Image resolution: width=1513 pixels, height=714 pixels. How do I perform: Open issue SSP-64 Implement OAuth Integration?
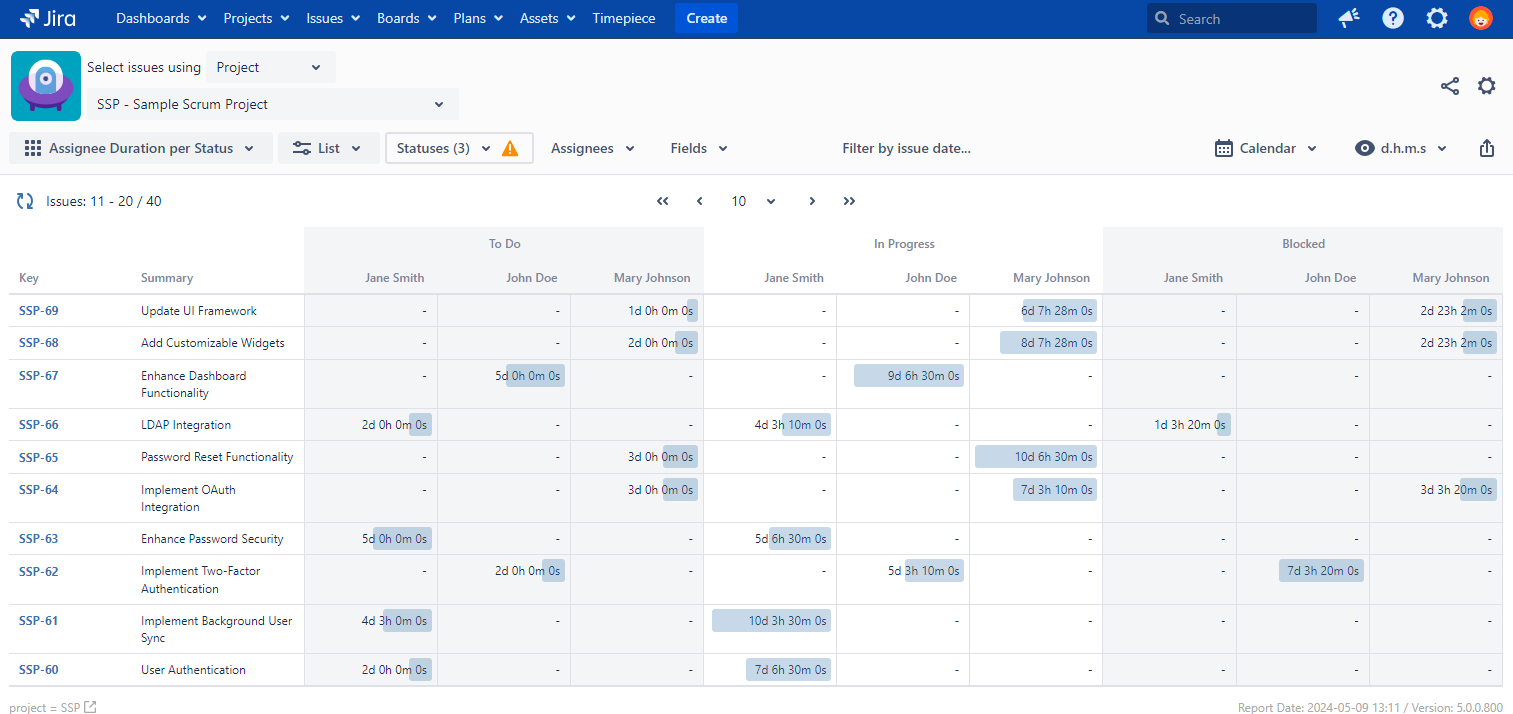(x=38, y=489)
